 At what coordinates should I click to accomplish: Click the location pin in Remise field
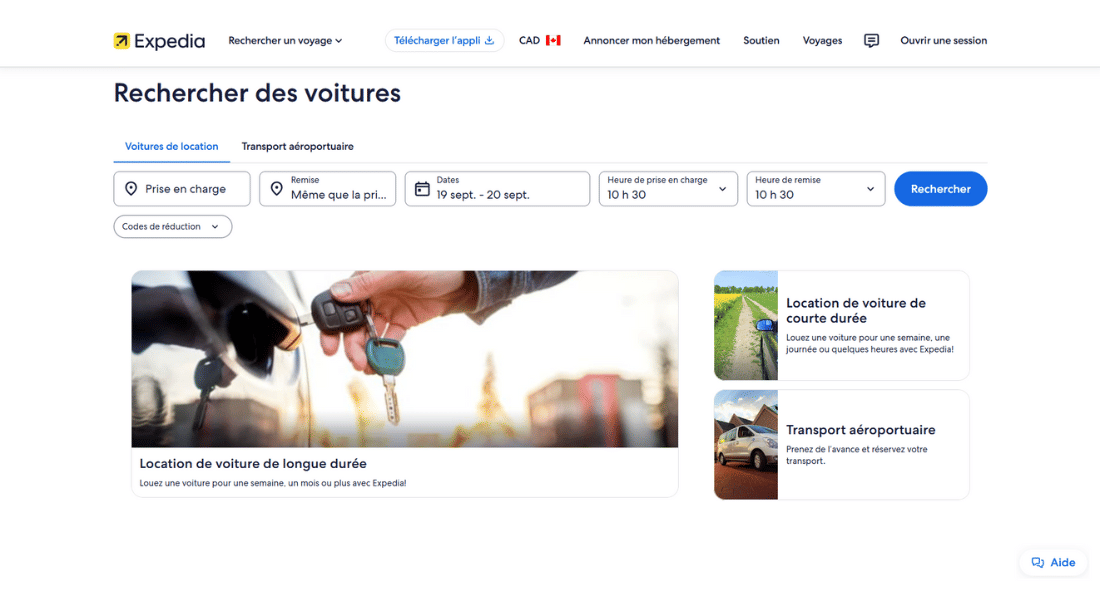(x=277, y=189)
